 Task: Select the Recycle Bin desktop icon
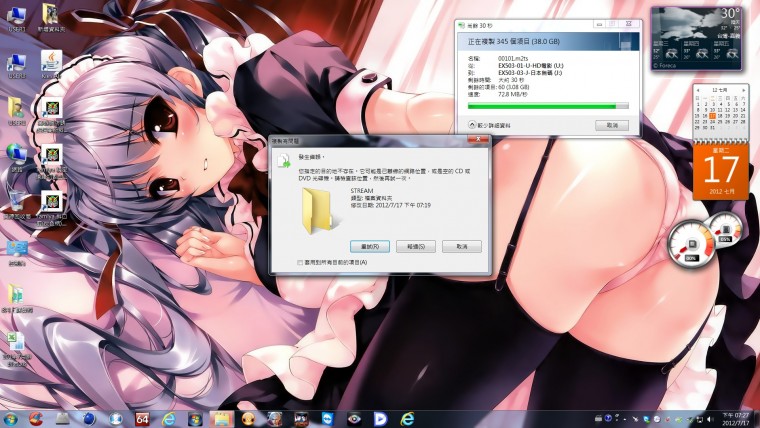(17, 205)
